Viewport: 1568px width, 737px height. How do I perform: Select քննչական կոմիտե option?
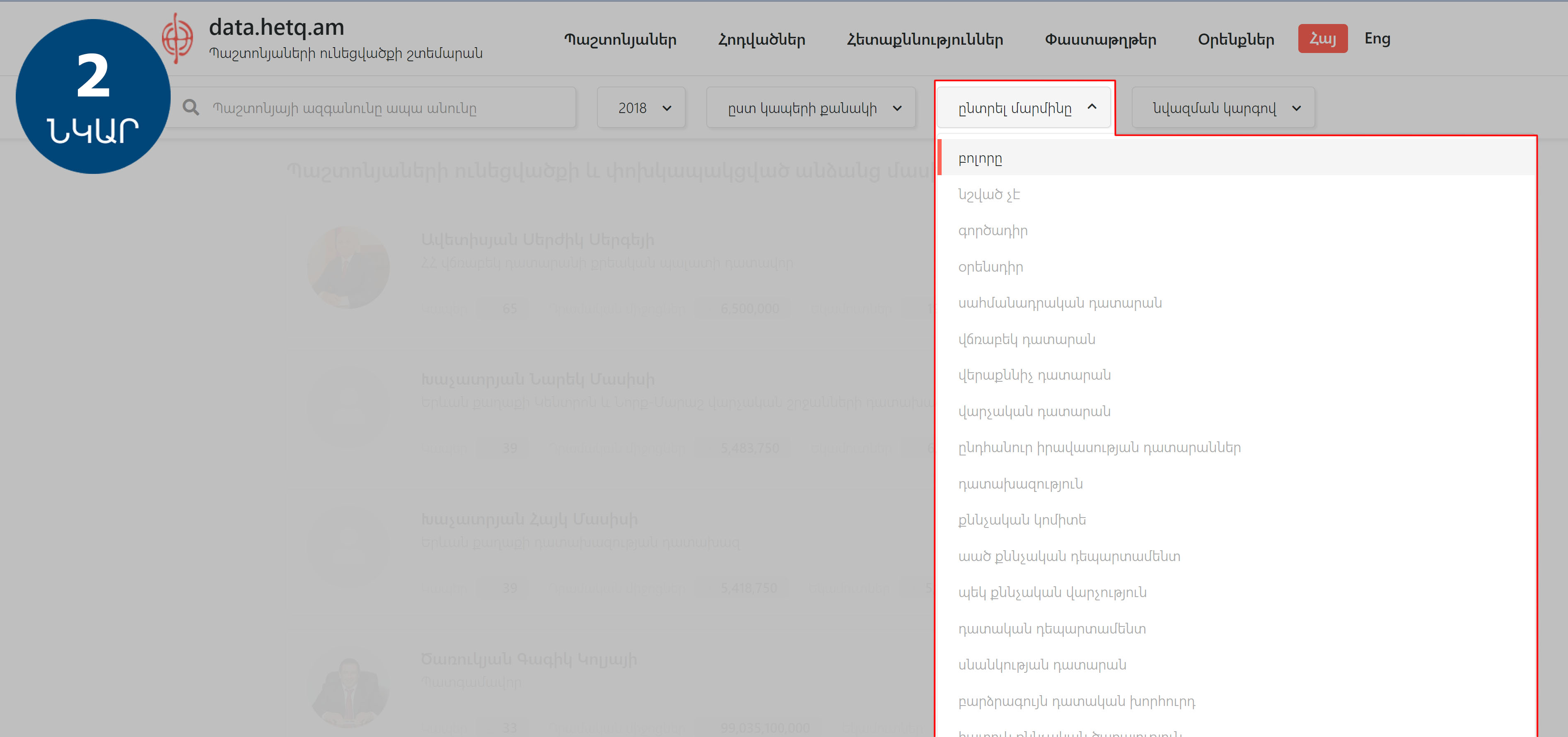coord(1236,520)
